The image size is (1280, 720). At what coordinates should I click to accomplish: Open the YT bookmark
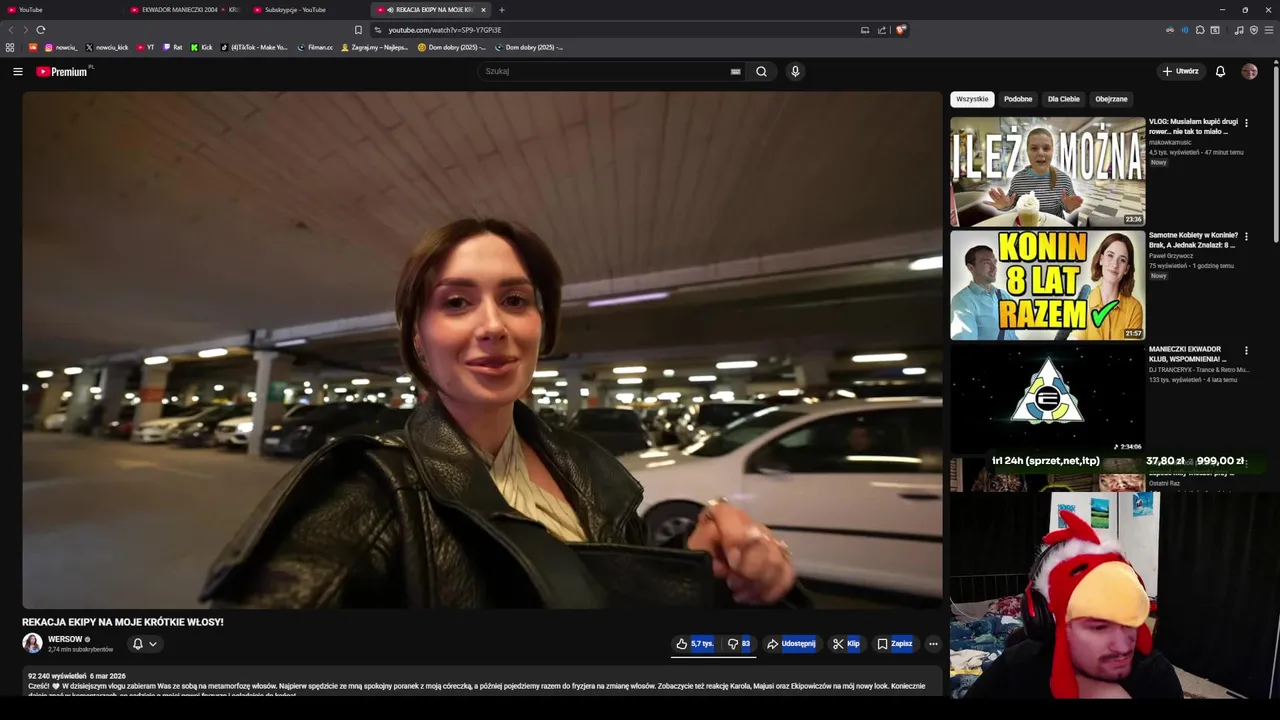(145, 47)
